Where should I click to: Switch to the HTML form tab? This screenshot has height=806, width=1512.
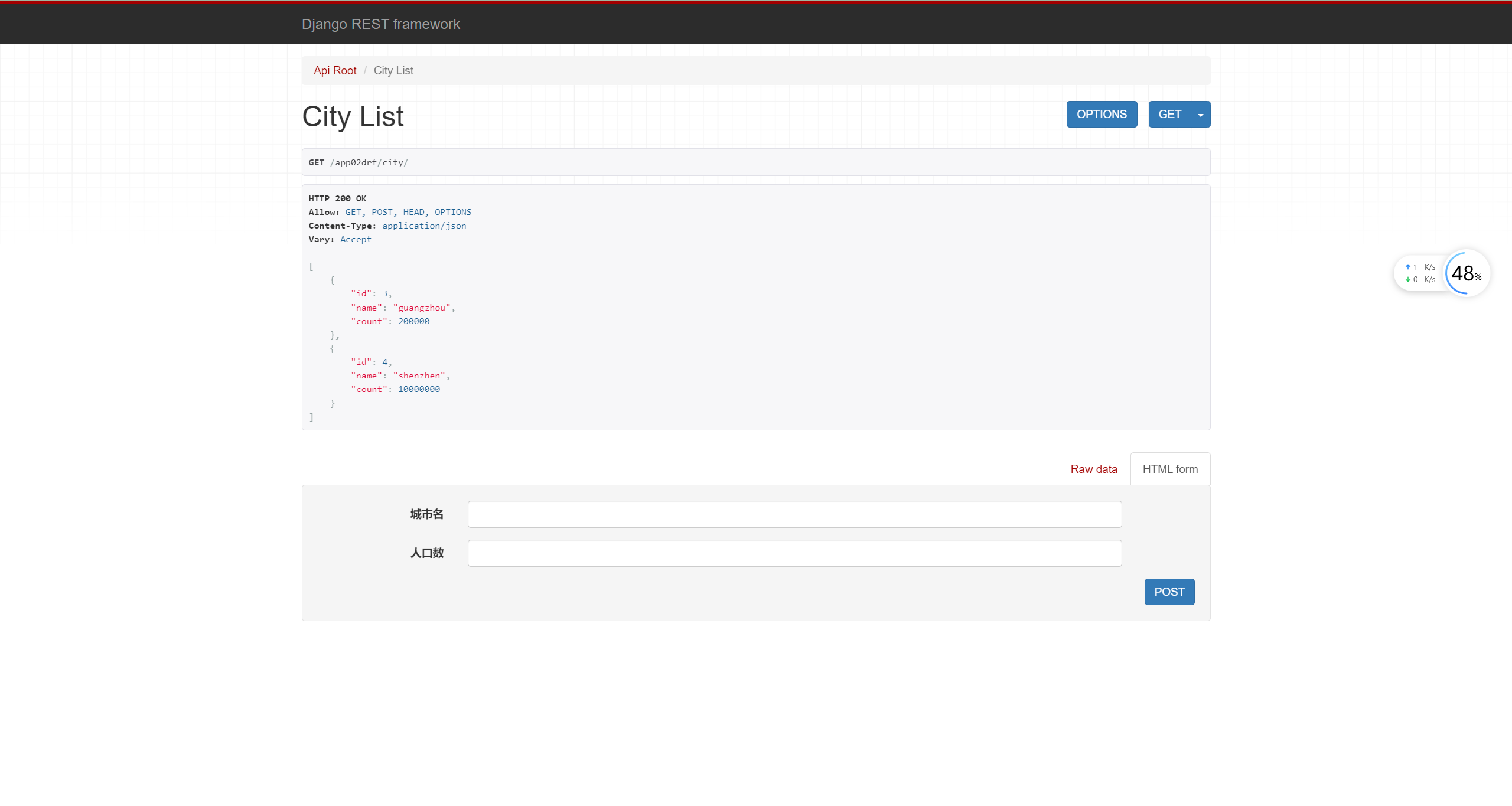[x=1170, y=468]
